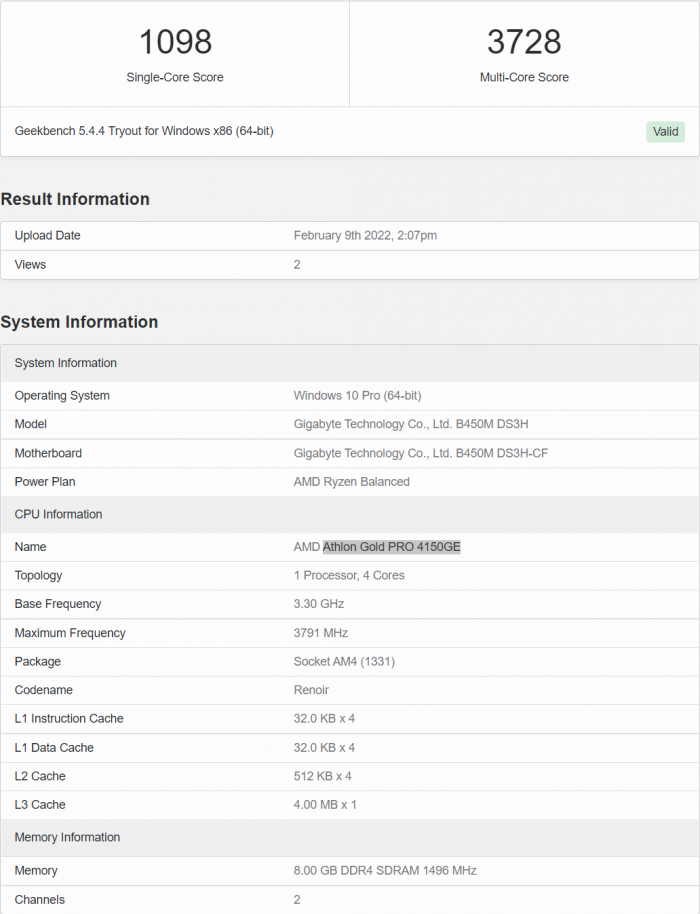
Task: Click the Geekbench 5.4.4 Tryout version text
Action: [144, 131]
